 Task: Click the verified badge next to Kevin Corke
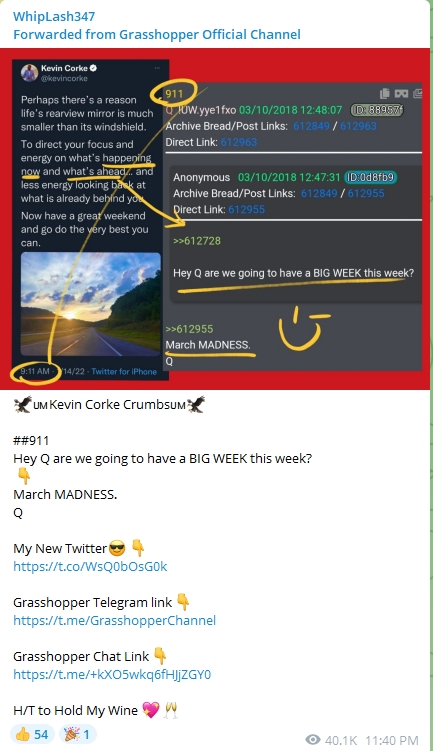coord(93,68)
